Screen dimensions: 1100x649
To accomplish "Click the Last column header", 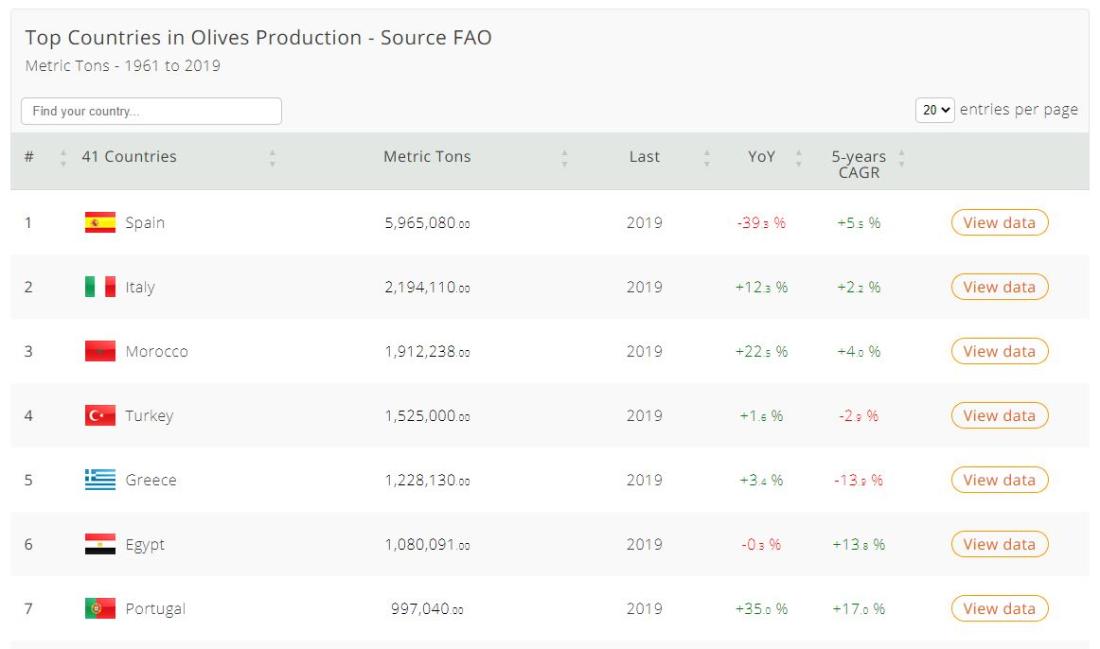I will click(644, 156).
